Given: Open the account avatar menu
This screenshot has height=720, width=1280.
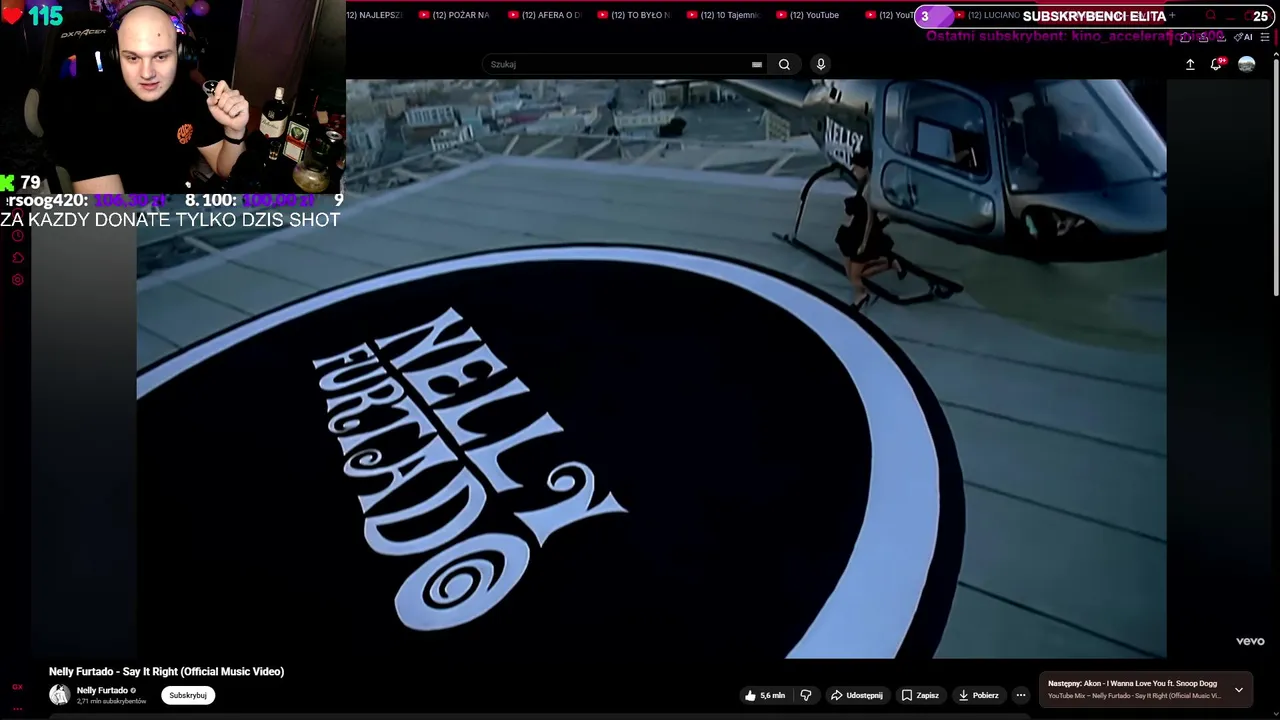Looking at the screenshot, I should pyautogui.click(x=1246, y=64).
